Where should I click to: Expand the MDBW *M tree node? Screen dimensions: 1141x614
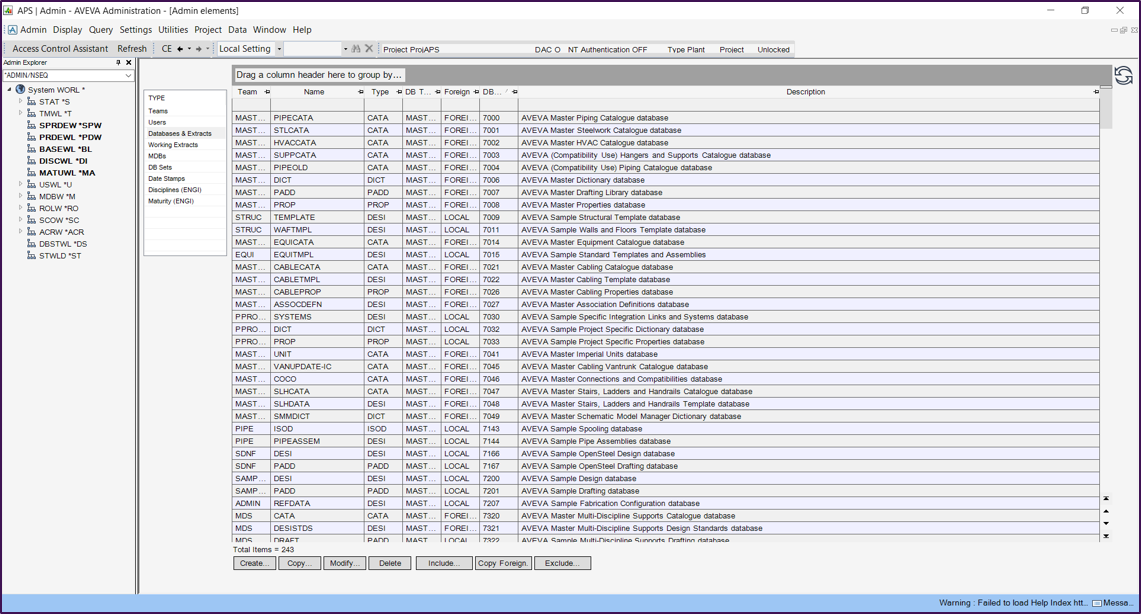(20, 196)
